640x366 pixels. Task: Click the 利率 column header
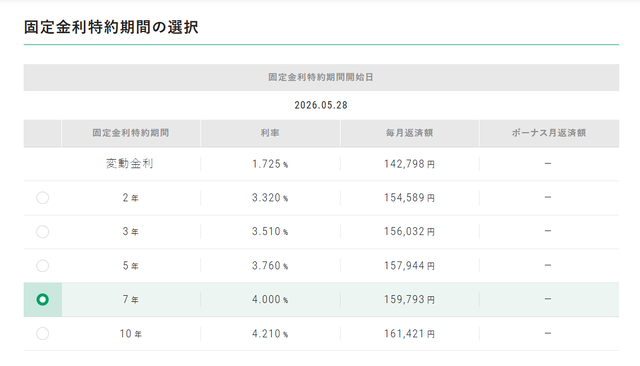point(270,133)
